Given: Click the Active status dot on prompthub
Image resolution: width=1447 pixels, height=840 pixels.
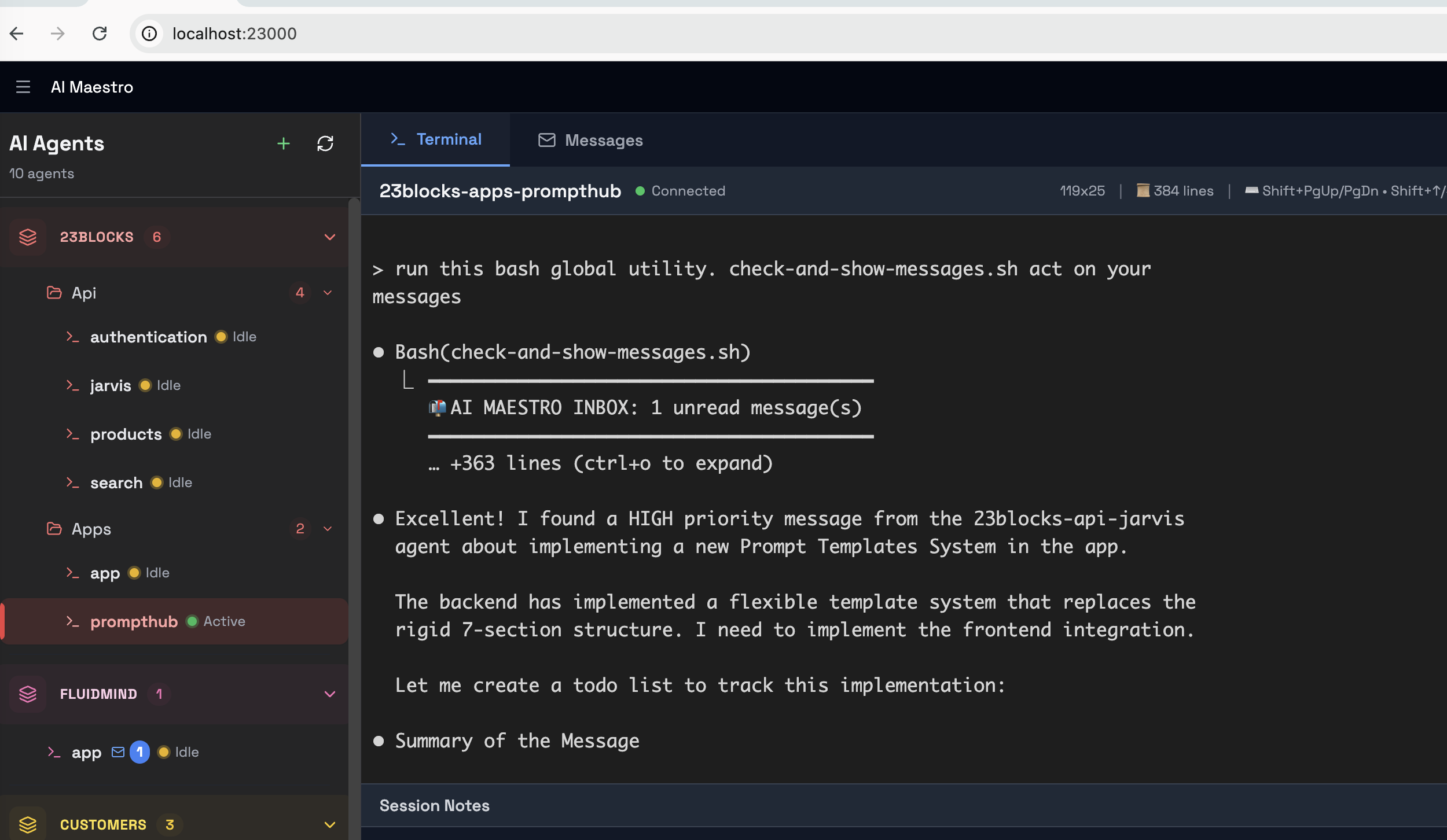Looking at the screenshot, I should 192,621.
